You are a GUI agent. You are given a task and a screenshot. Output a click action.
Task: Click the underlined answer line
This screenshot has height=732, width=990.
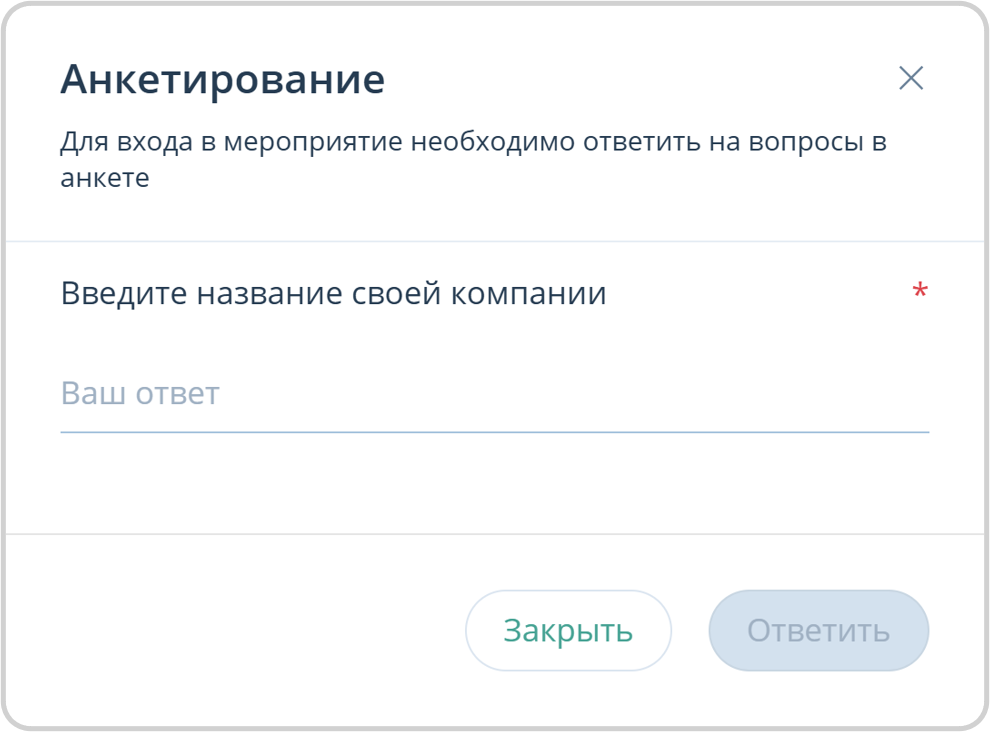(x=495, y=430)
